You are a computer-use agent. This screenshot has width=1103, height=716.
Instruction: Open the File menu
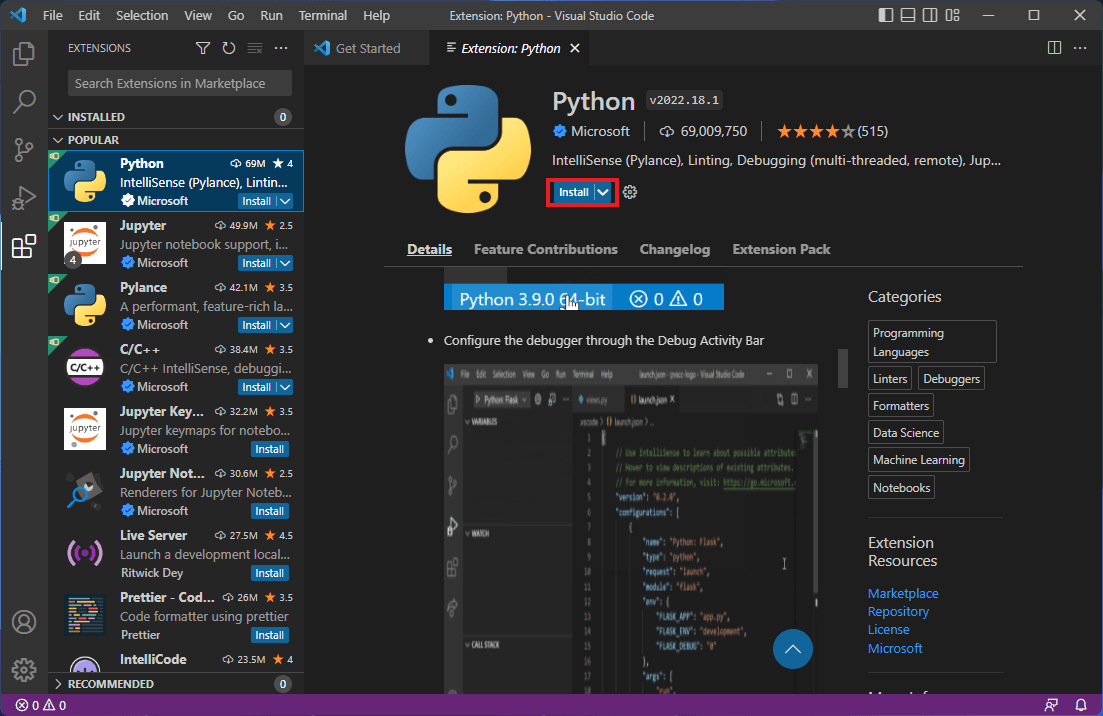pos(53,15)
